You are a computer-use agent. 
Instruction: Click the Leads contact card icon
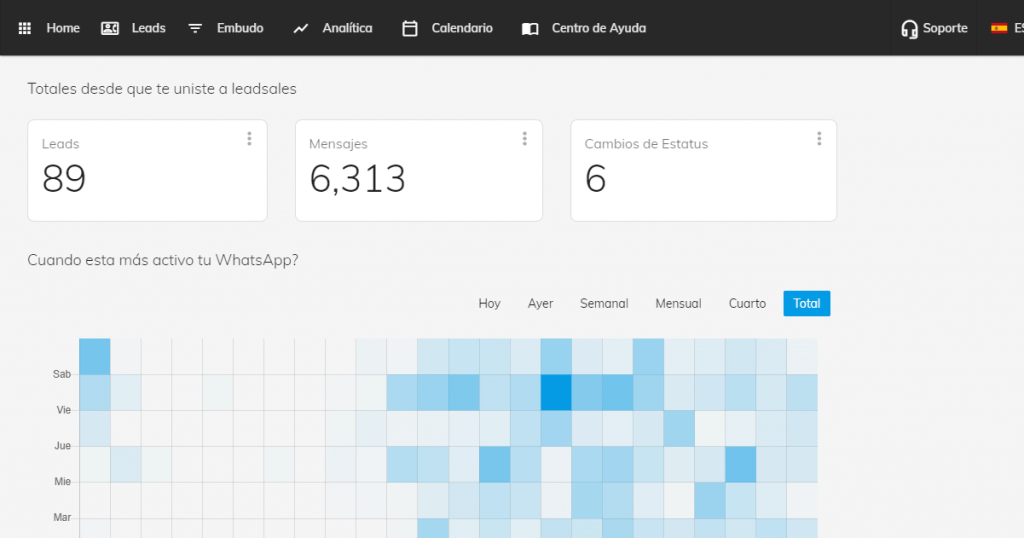tap(110, 28)
